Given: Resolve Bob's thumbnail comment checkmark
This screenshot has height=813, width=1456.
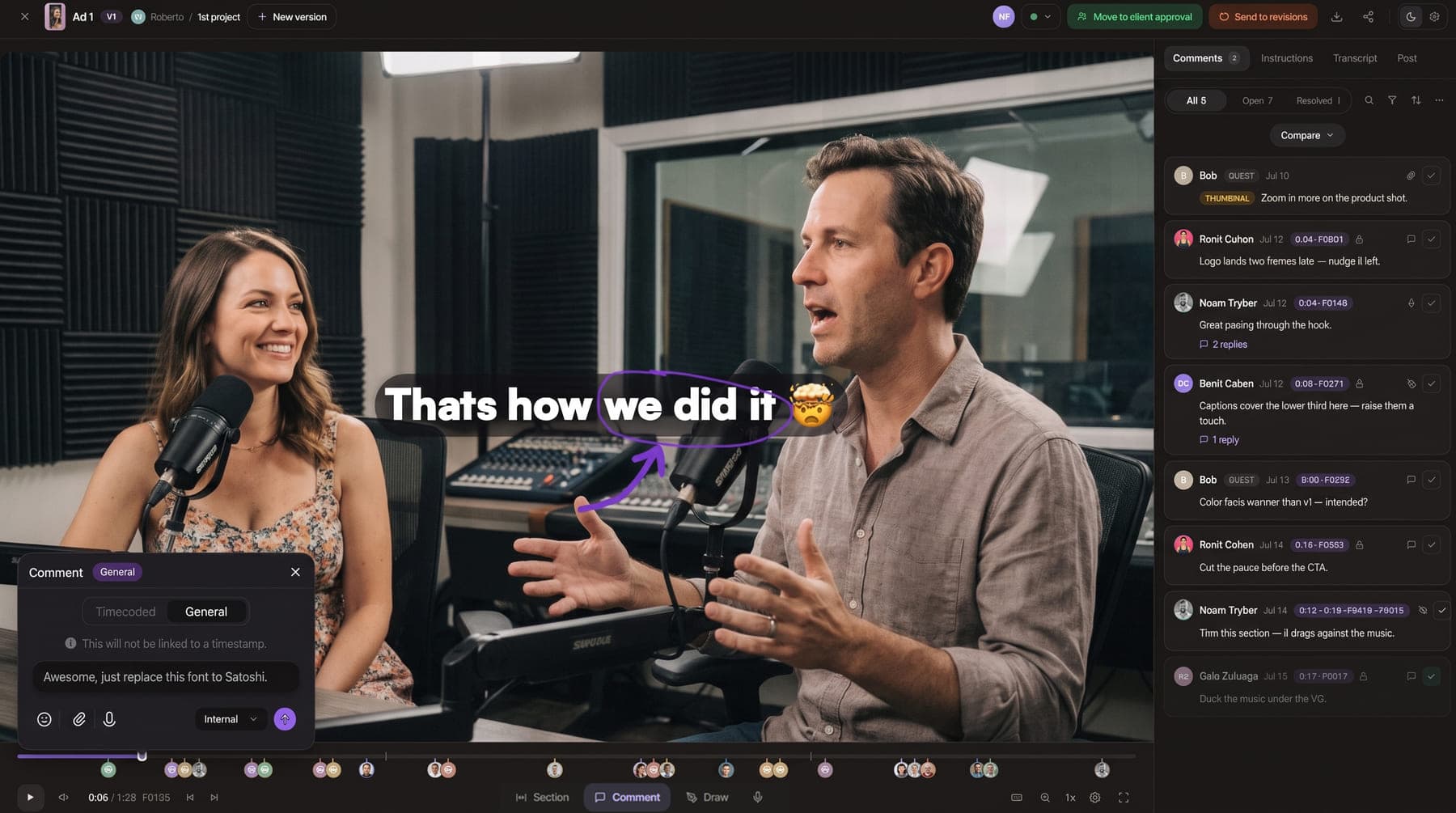Looking at the screenshot, I should click(1431, 176).
